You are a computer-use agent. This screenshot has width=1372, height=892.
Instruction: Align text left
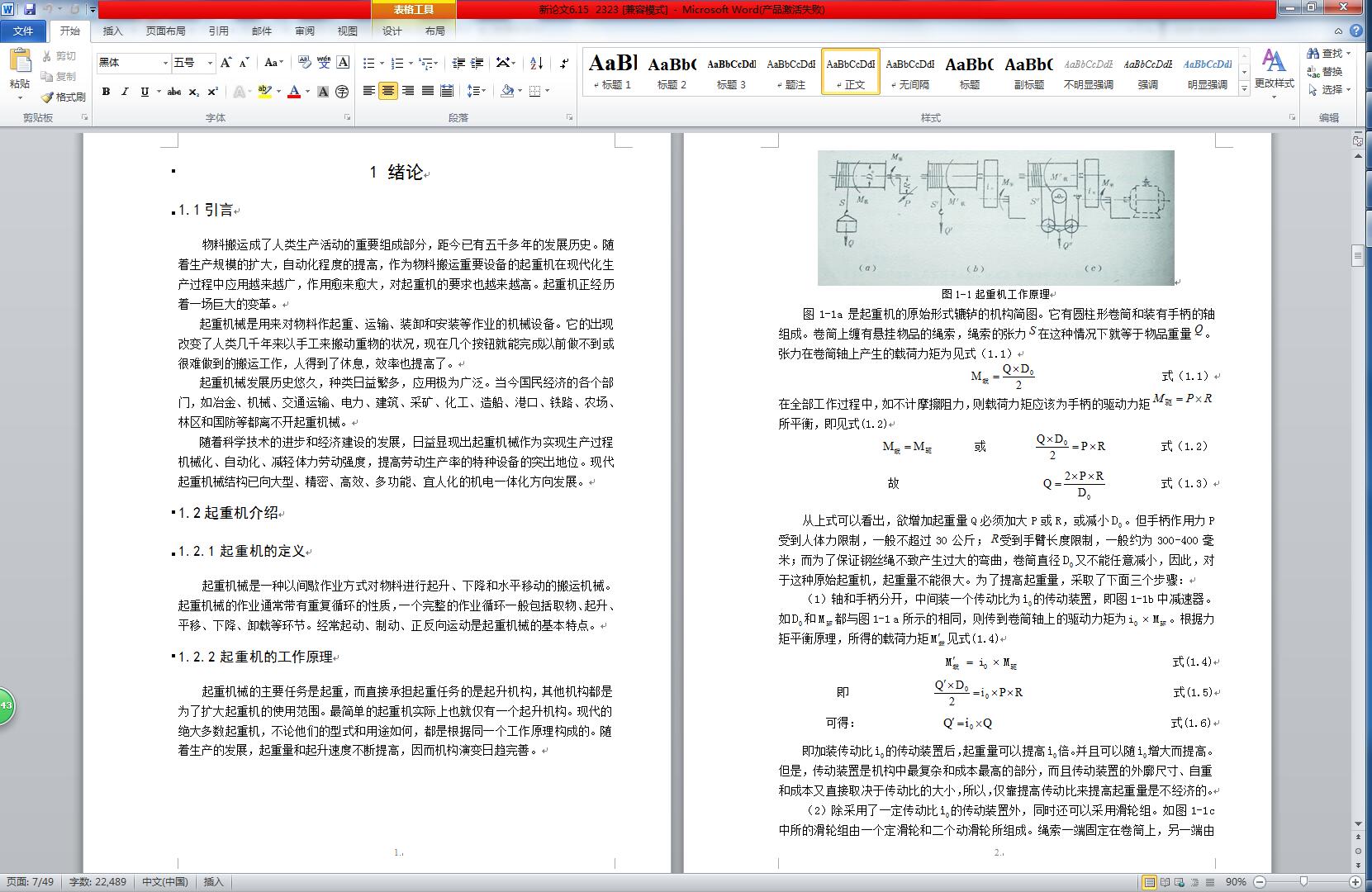pyautogui.click(x=369, y=91)
